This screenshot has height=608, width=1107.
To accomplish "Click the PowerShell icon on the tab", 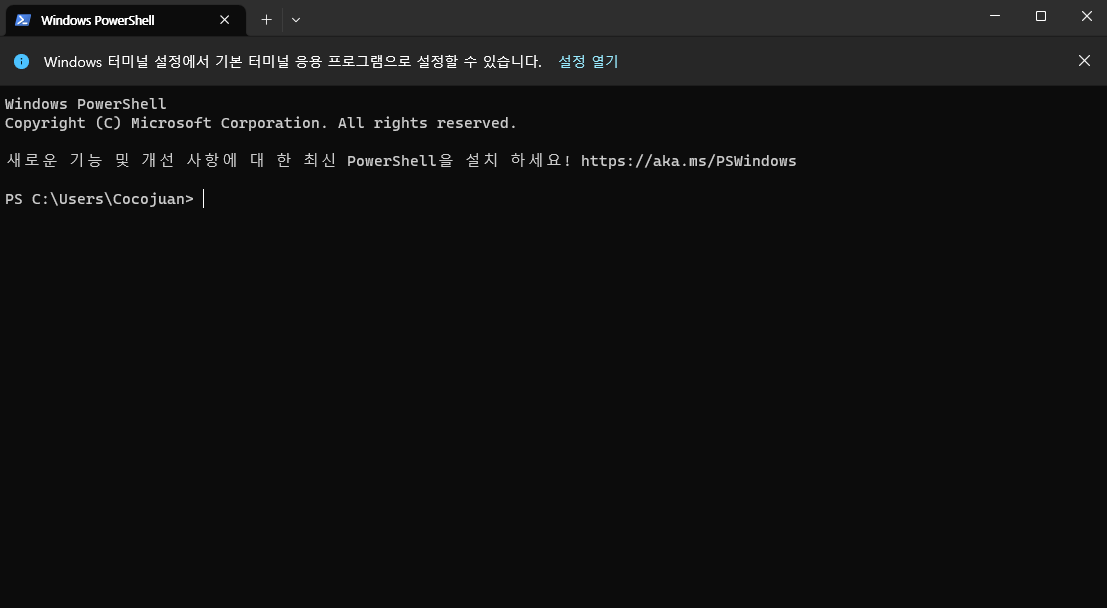I will pos(23,20).
